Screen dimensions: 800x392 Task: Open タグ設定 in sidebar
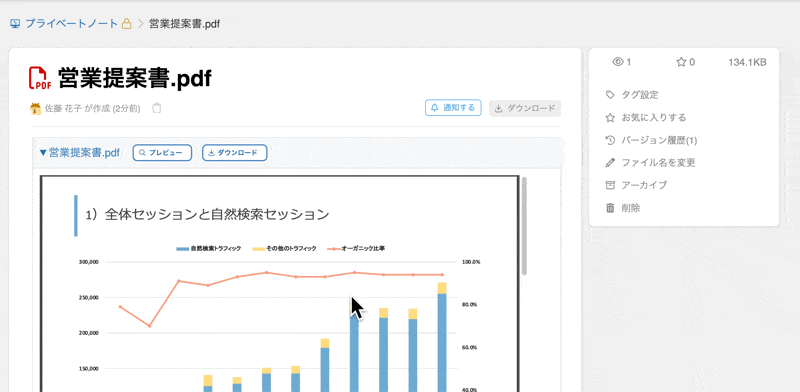click(640, 95)
